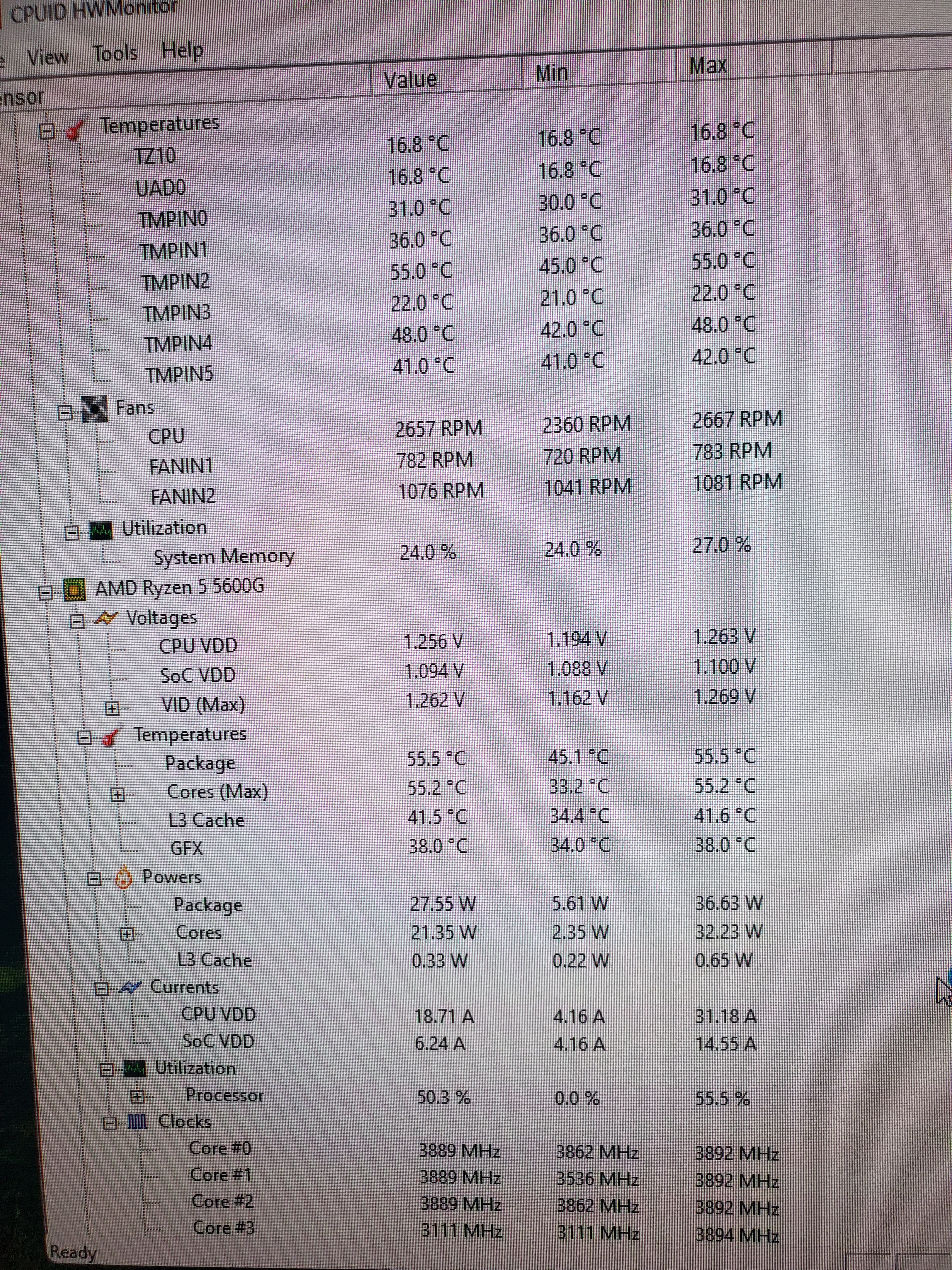The image size is (952, 1270).
Task: Expand the Cores power row
Action: click(127, 934)
